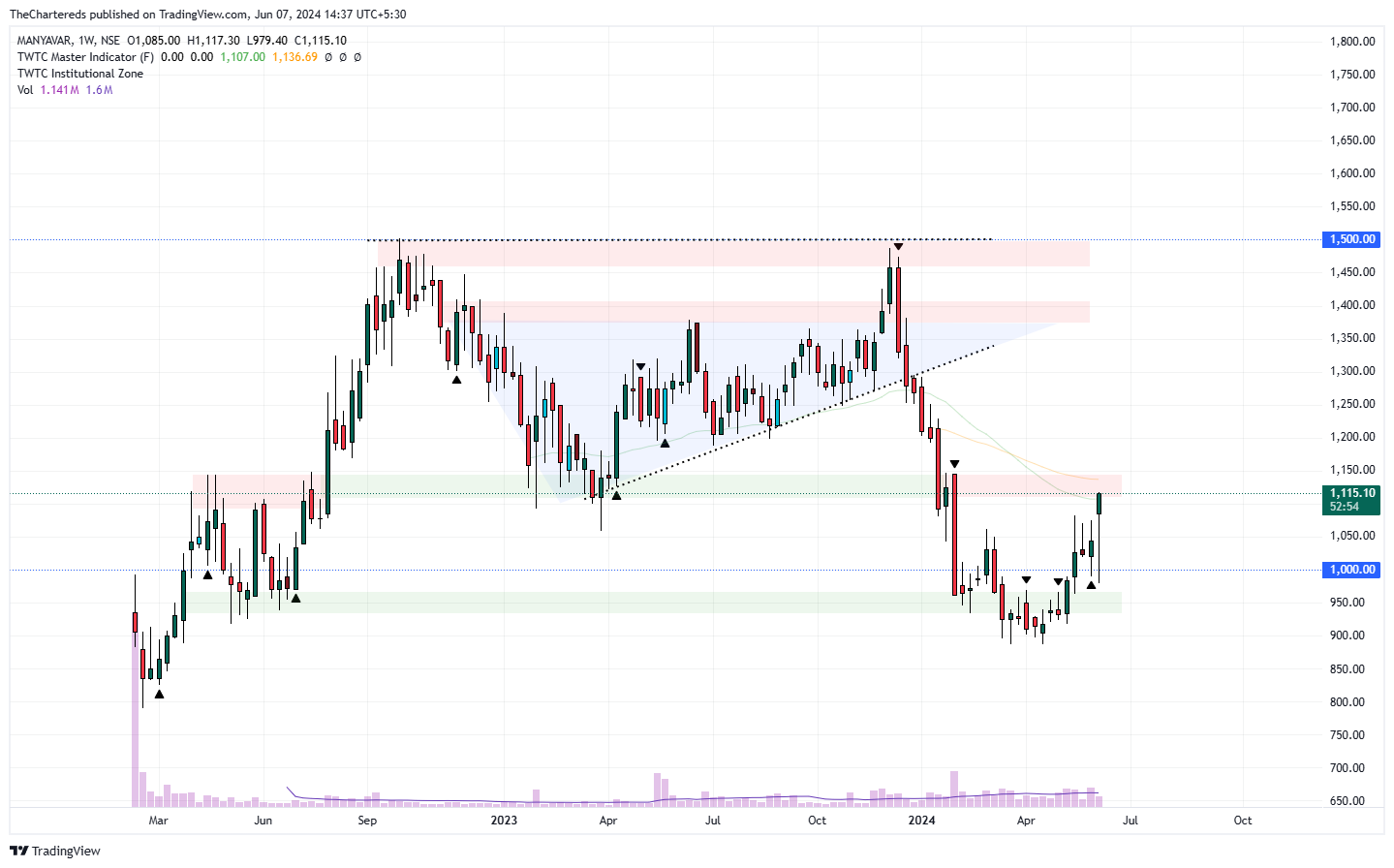This screenshot has height=868, width=1394.
Task: Click the 1,300.00 price axis label
Action: click(x=1352, y=370)
